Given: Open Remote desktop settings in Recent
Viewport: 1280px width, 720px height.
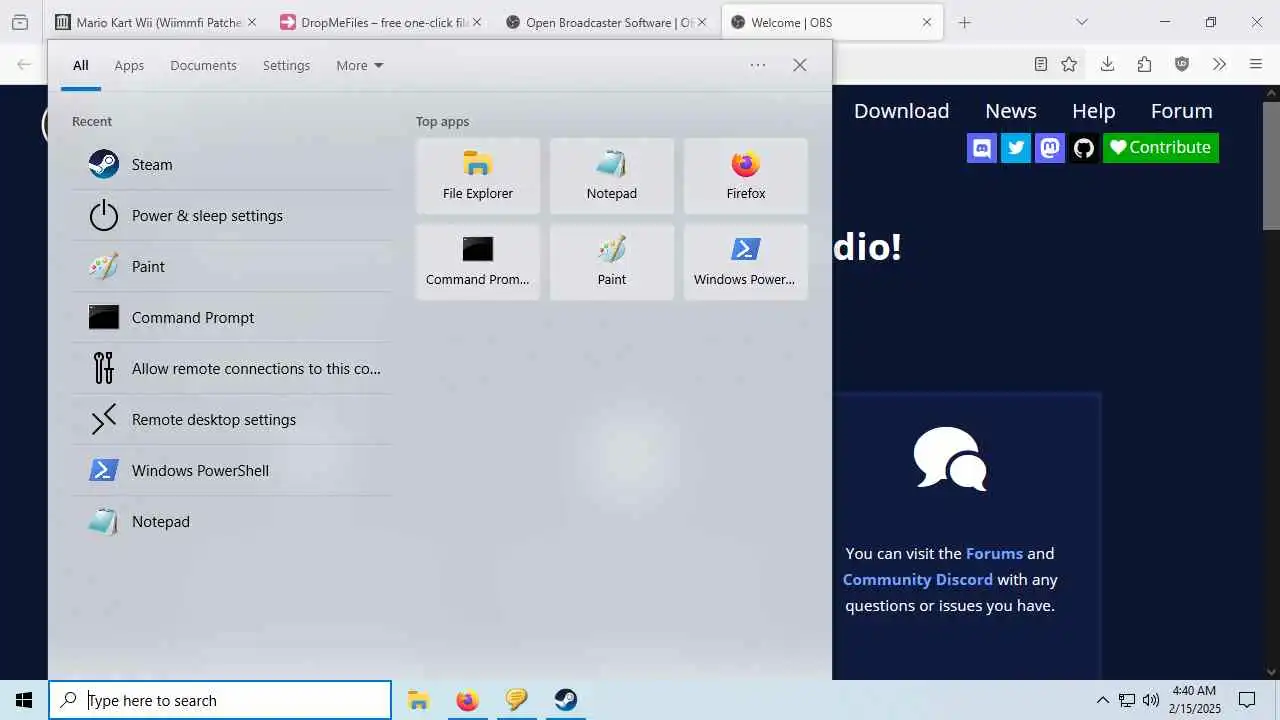Looking at the screenshot, I should 231,420.
